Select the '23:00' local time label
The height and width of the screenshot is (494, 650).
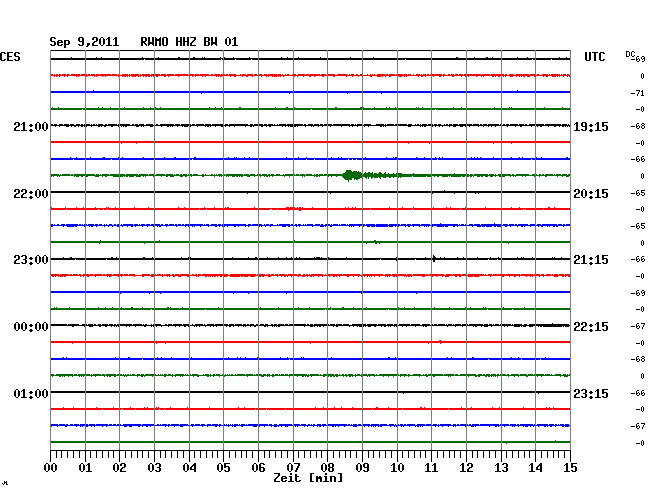pos(31,260)
